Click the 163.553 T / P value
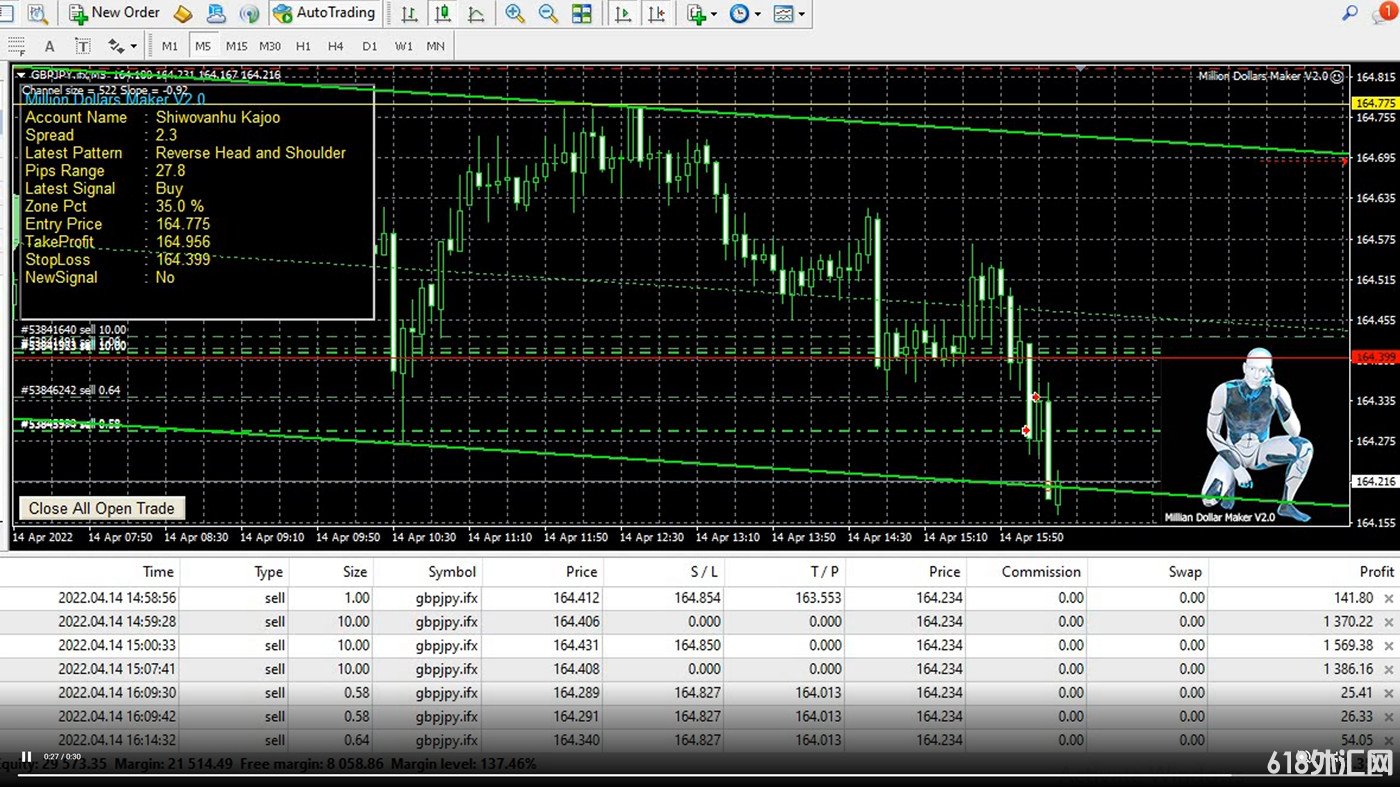Viewport: 1400px width, 787px height. pos(818,598)
